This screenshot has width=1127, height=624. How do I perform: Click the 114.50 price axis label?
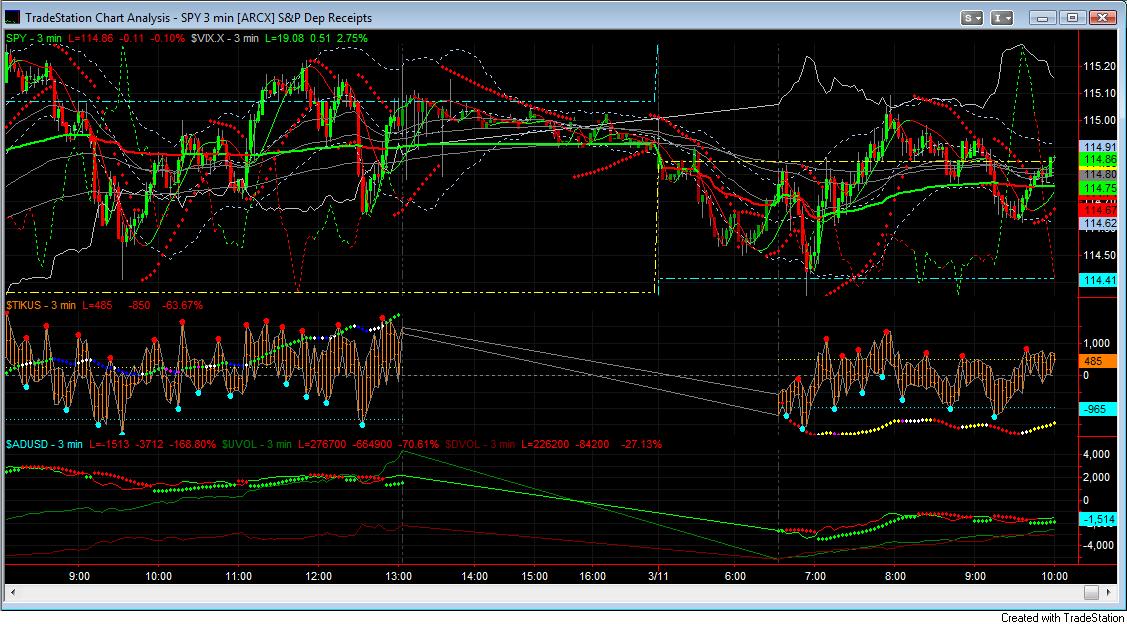coord(1098,254)
